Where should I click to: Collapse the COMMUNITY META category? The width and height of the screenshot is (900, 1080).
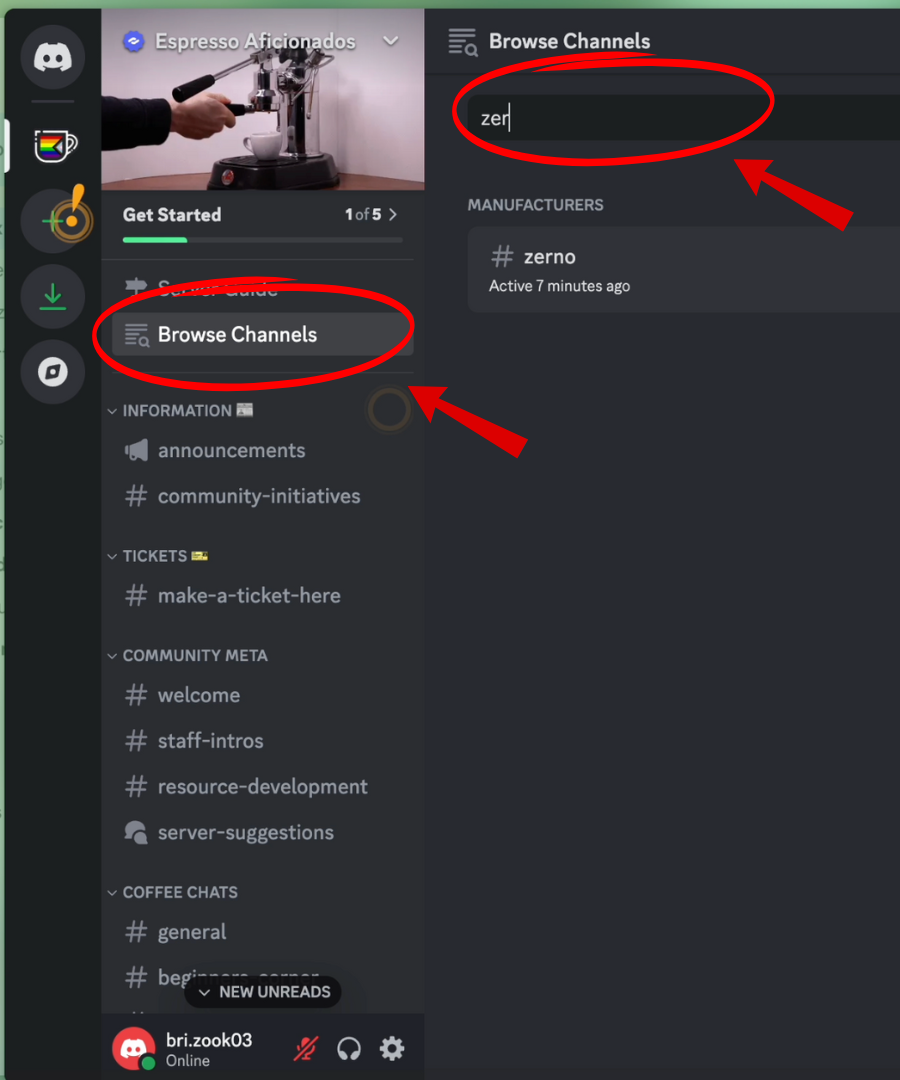pos(188,656)
